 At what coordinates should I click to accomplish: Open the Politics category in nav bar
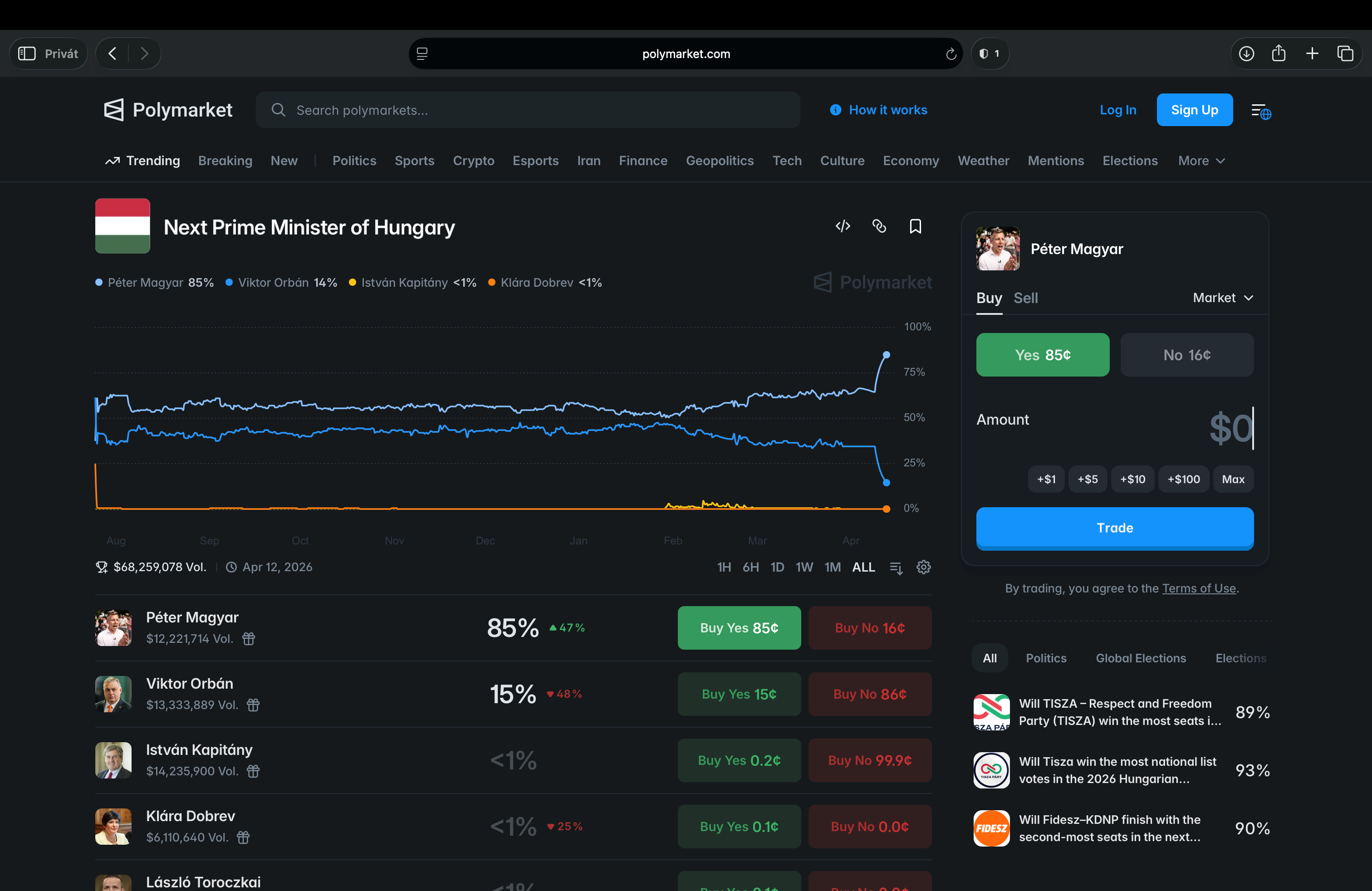354,161
